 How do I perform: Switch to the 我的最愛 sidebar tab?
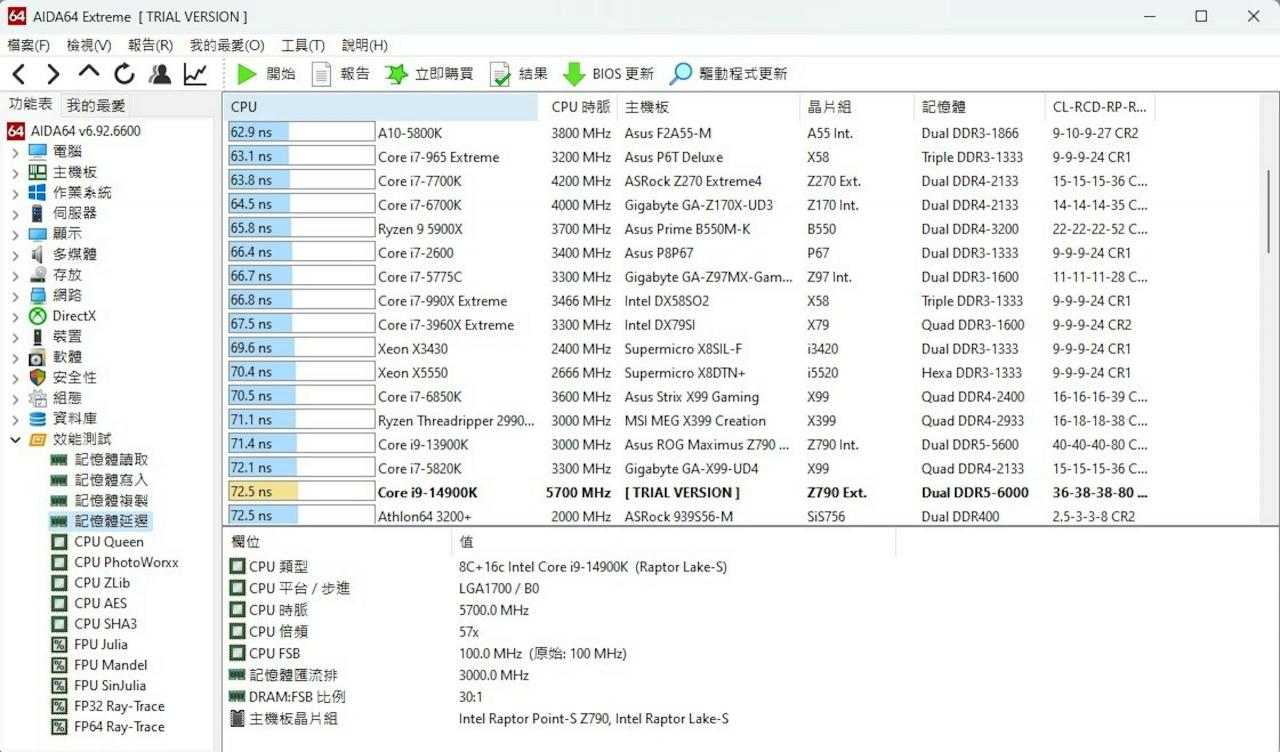(x=96, y=105)
